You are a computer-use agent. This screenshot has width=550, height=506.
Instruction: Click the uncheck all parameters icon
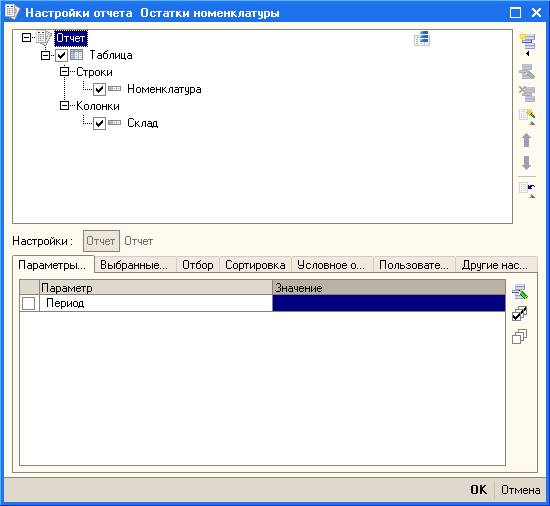click(x=519, y=337)
